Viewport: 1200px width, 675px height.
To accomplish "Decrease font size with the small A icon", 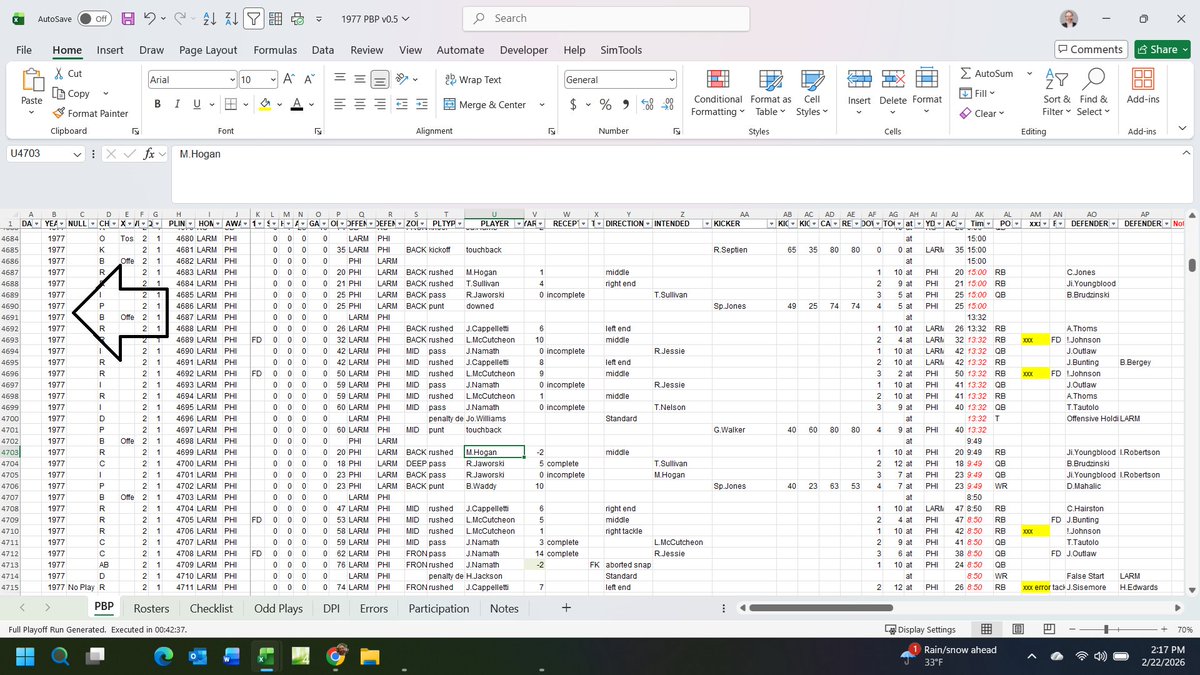I will [x=309, y=80].
